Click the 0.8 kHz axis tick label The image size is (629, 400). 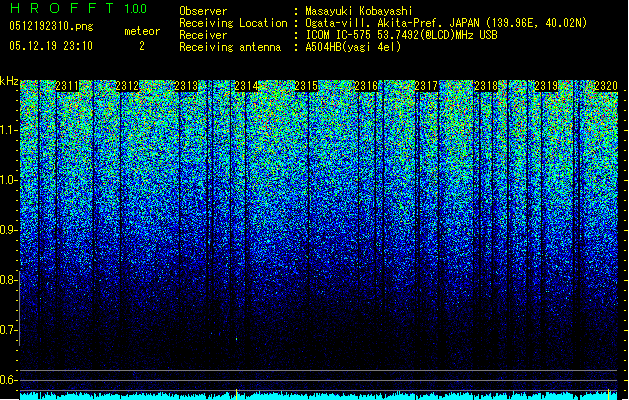(9, 280)
